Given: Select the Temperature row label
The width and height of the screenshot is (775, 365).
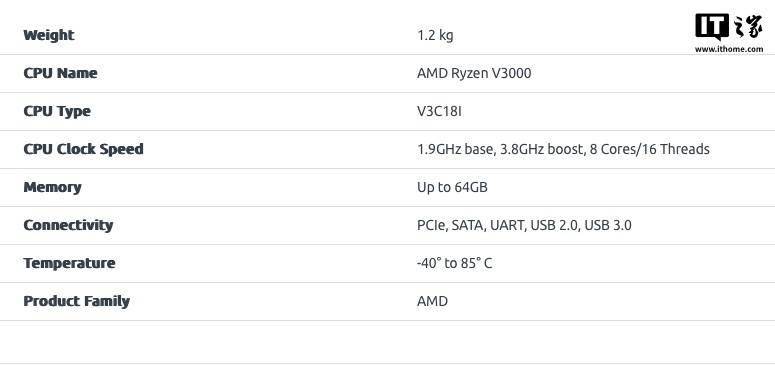Looking at the screenshot, I should [x=69, y=263].
